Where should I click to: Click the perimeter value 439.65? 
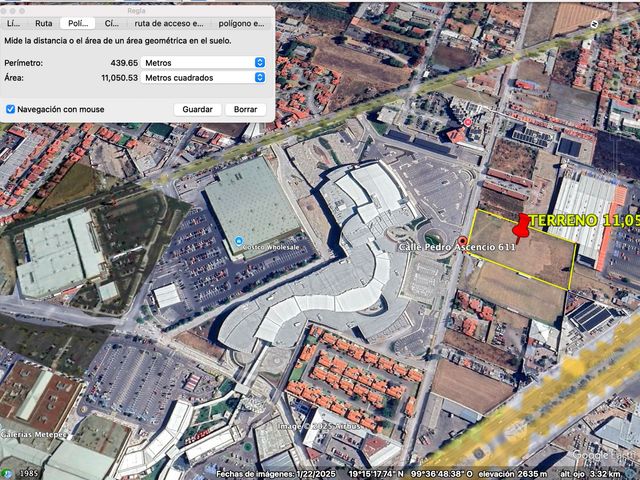point(124,63)
